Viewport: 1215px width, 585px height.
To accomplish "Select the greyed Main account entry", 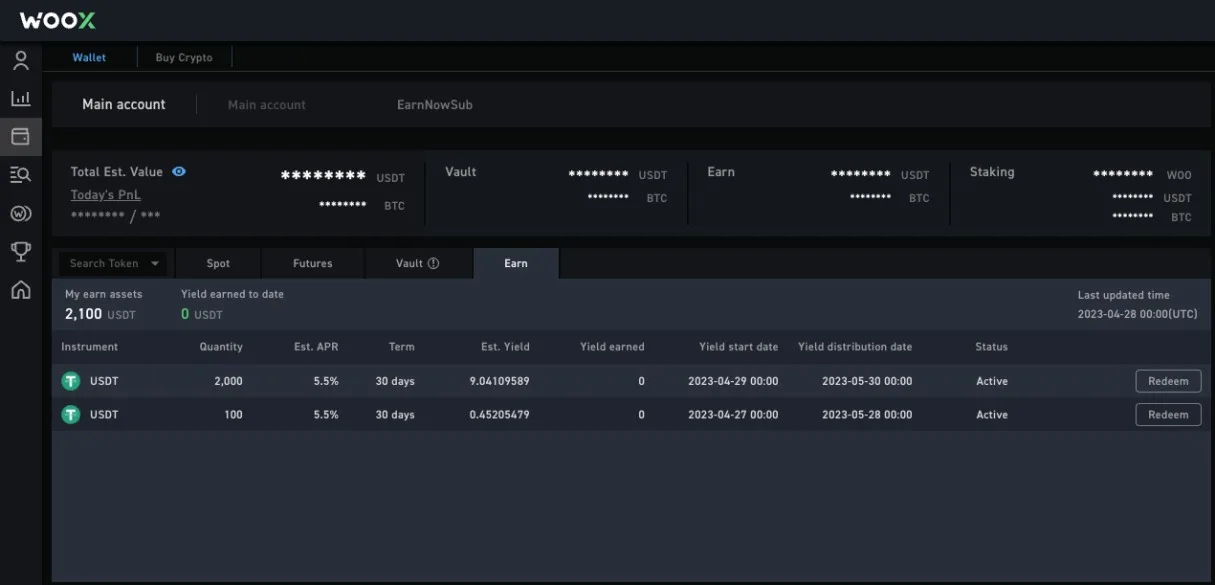I will [267, 105].
